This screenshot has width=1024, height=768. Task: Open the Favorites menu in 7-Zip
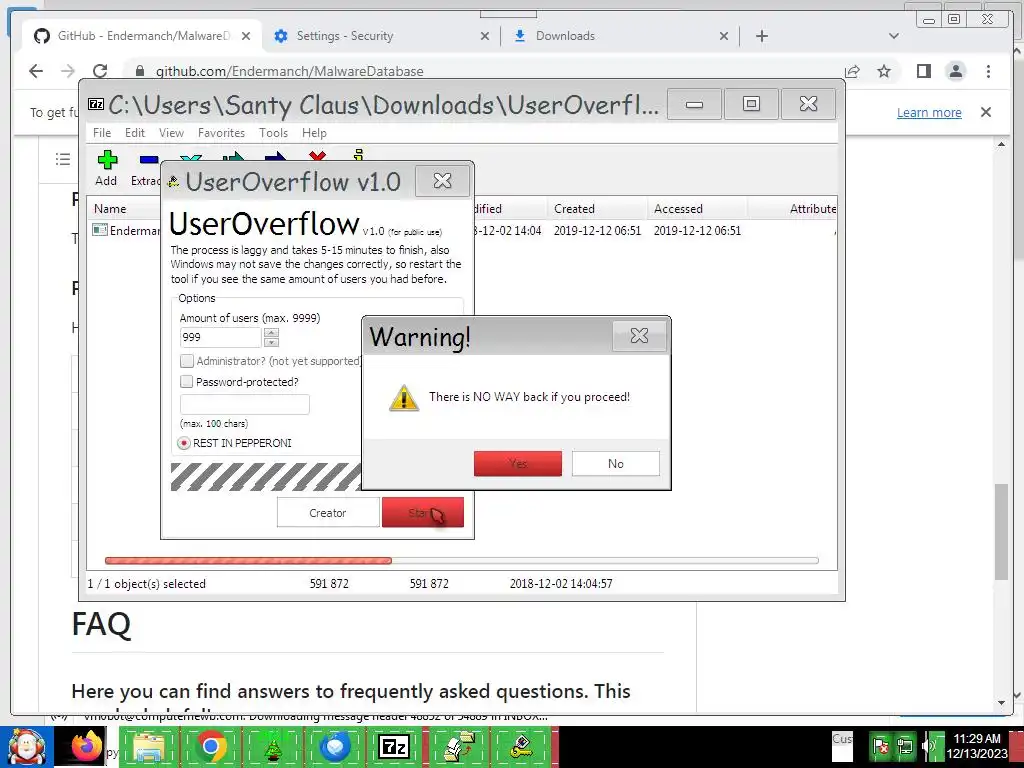pyautogui.click(x=221, y=133)
